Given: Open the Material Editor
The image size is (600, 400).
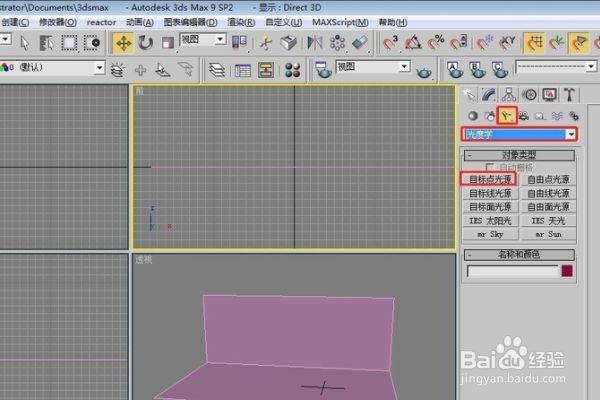Looking at the screenshot, I should (x=292, y=70).
